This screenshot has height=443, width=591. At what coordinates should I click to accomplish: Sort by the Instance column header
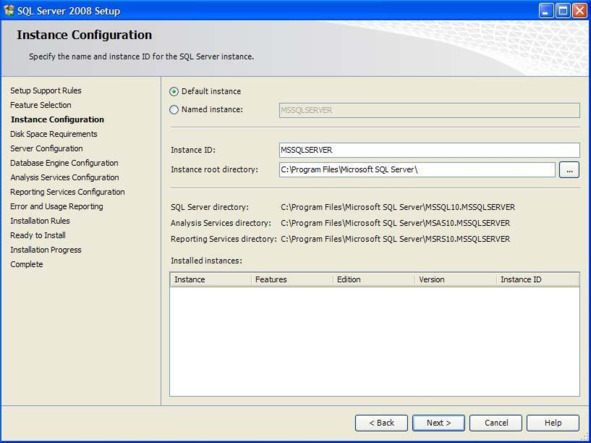[x=211, y=280]
